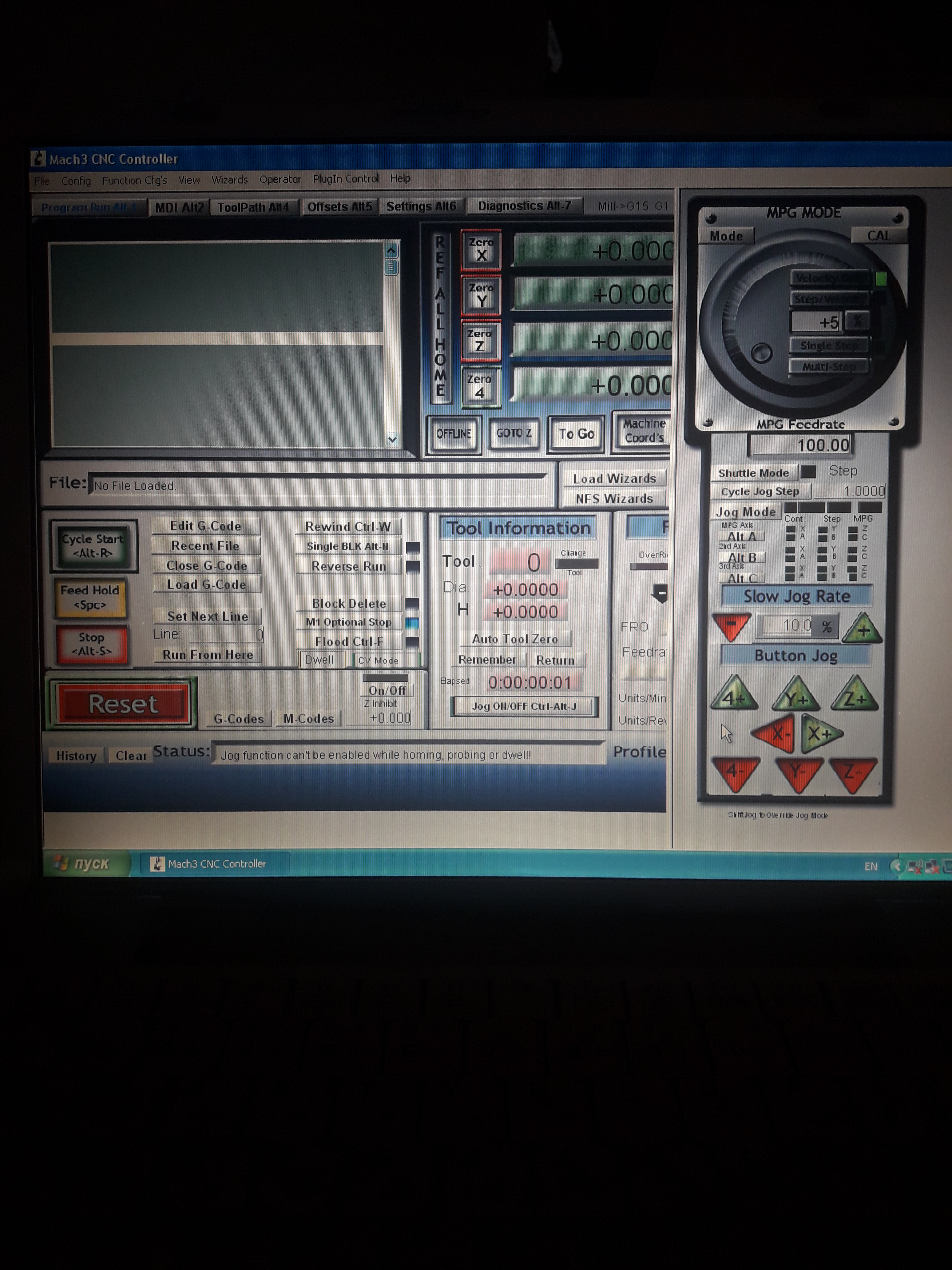Click the Zero X axis button
Image resolution: width=952 pixels, height=1270 pixels.
[x=481, y=250]
